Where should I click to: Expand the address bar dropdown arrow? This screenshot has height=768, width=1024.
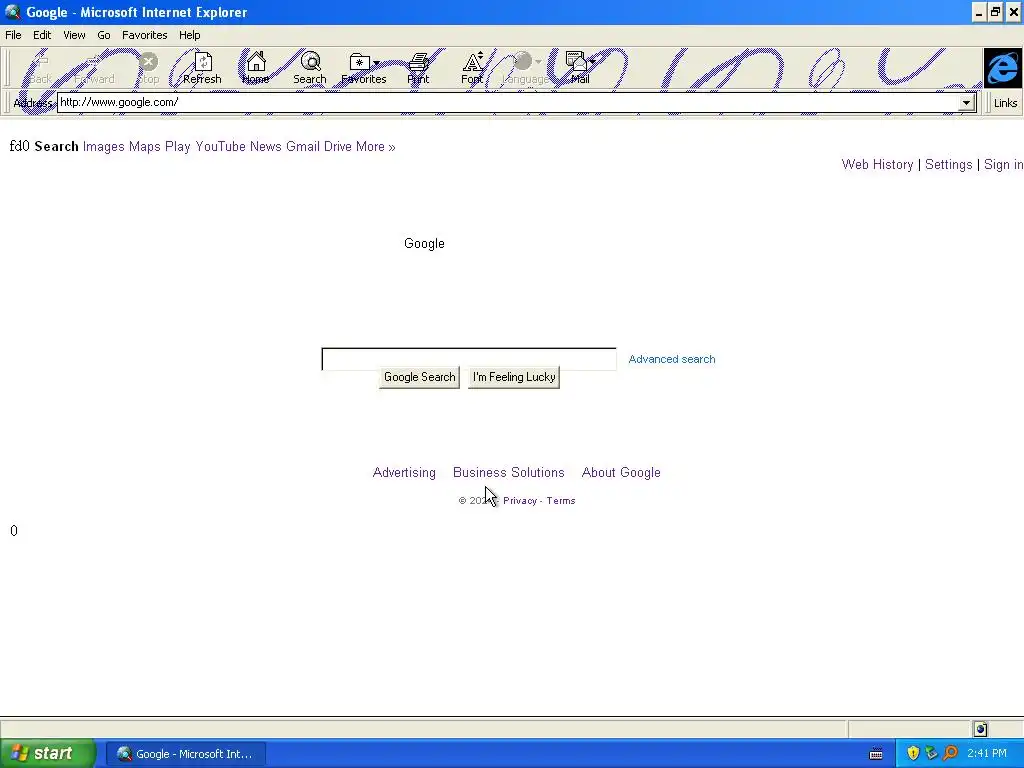point(966,103)
